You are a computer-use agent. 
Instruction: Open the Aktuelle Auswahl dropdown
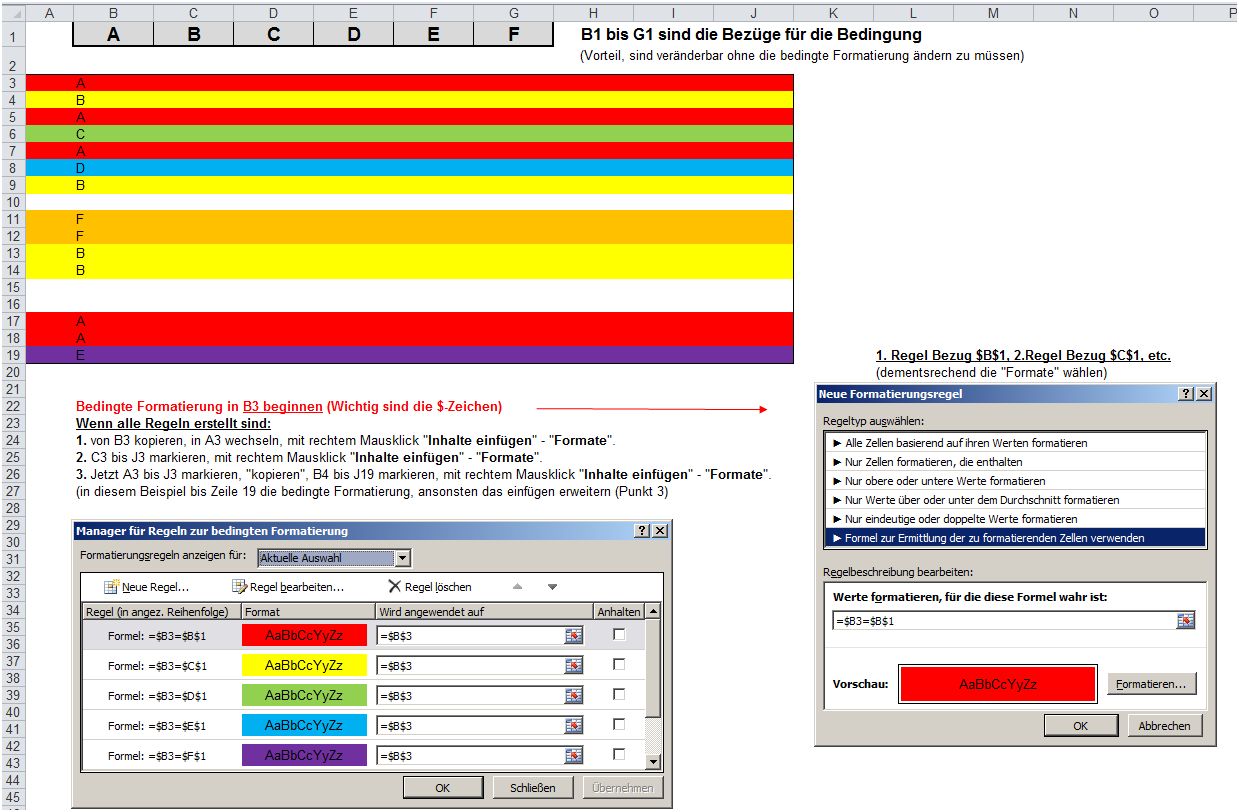402,558
